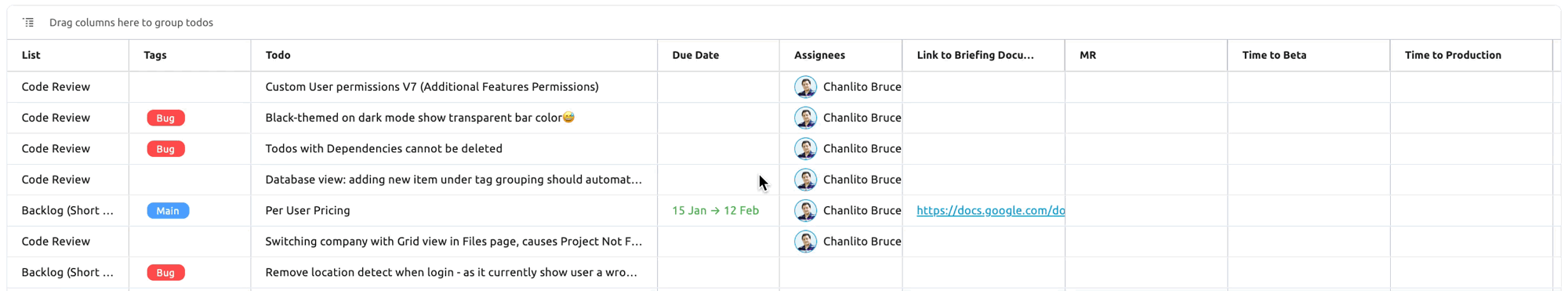Click avatar in Switching company row
The height and width of the screenshot is (291, 1568).
[x=805, y=241]
